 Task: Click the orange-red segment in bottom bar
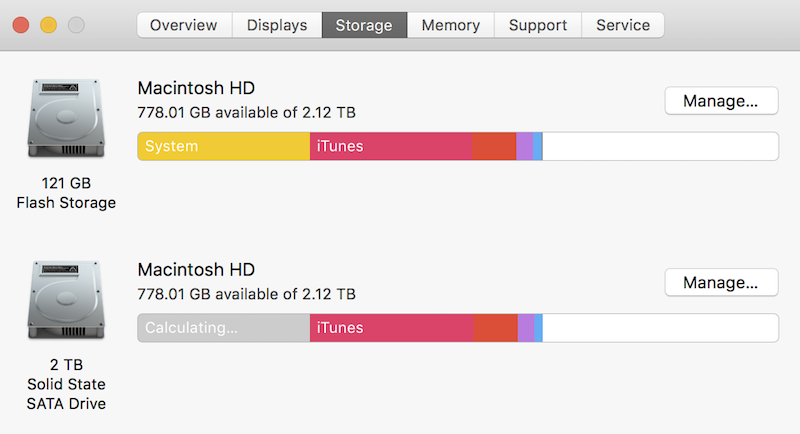495,328
